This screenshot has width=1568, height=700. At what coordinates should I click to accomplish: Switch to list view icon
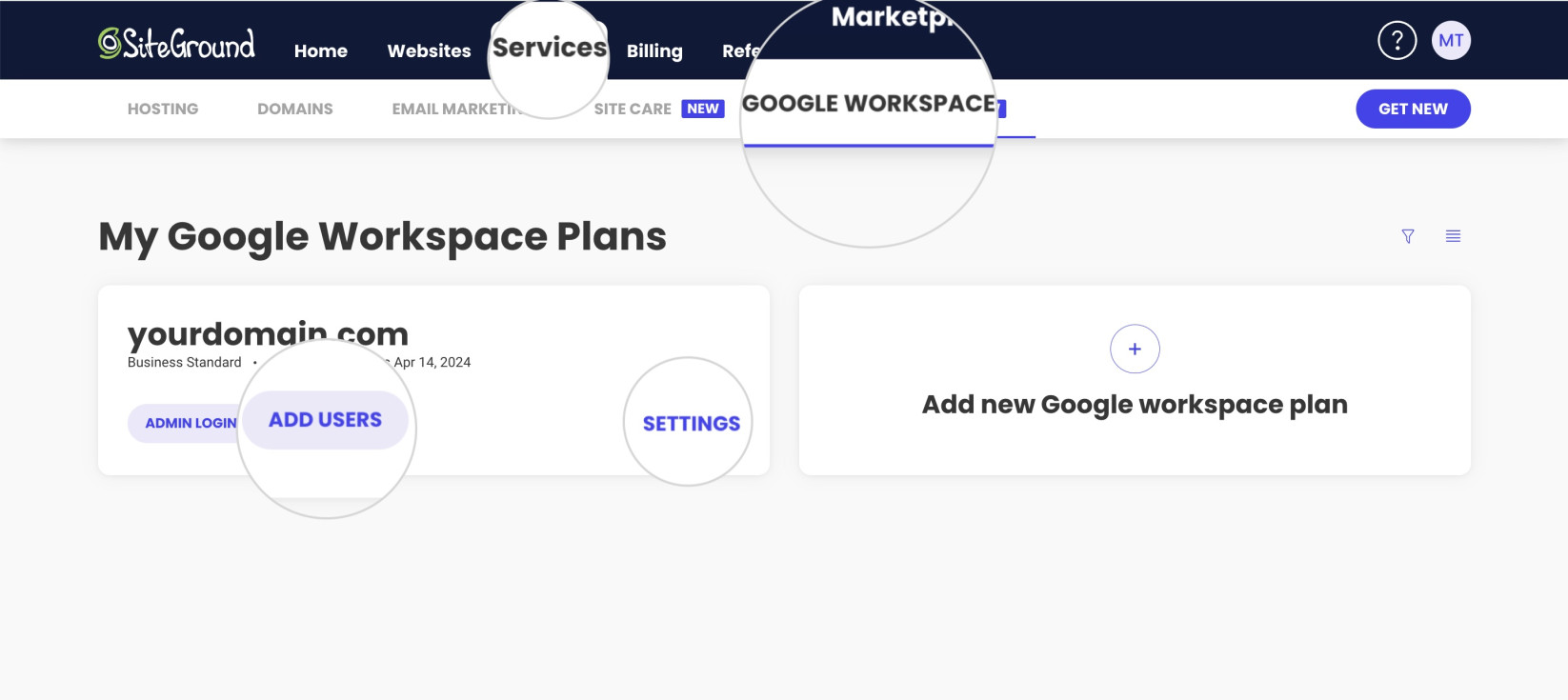click(1453, 236)
